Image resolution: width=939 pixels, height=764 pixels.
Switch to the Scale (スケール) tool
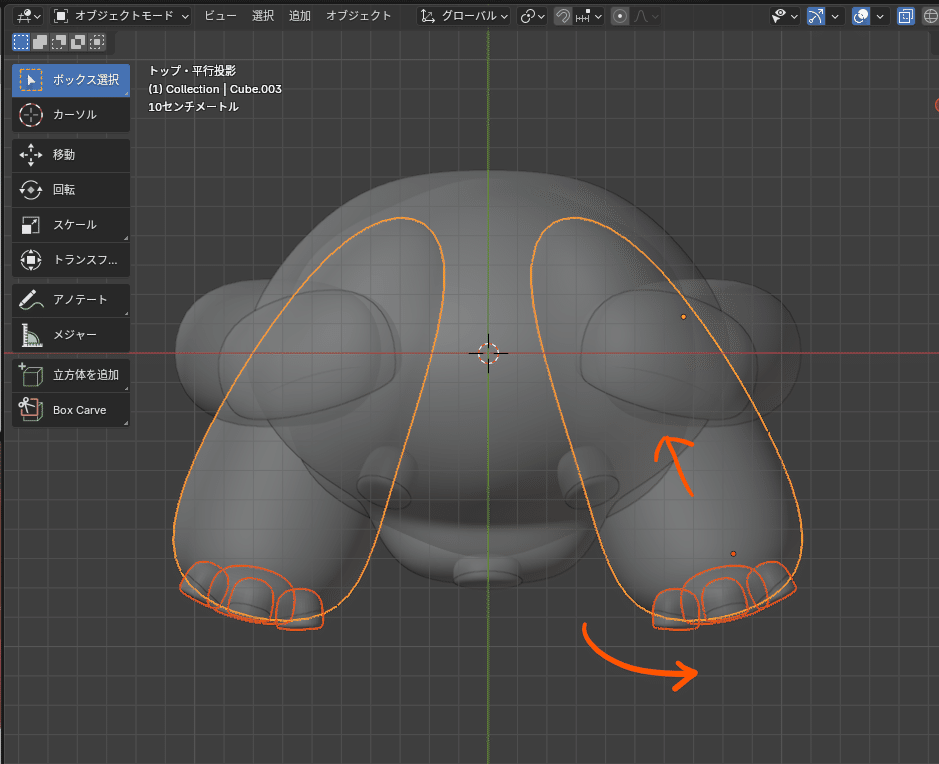71,225
